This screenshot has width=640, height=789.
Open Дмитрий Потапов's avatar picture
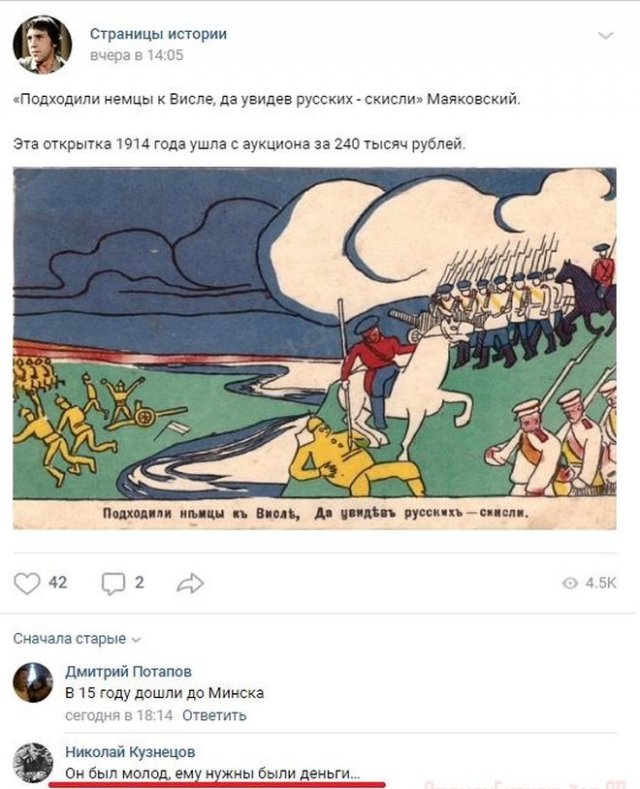[x=33, y=683]
